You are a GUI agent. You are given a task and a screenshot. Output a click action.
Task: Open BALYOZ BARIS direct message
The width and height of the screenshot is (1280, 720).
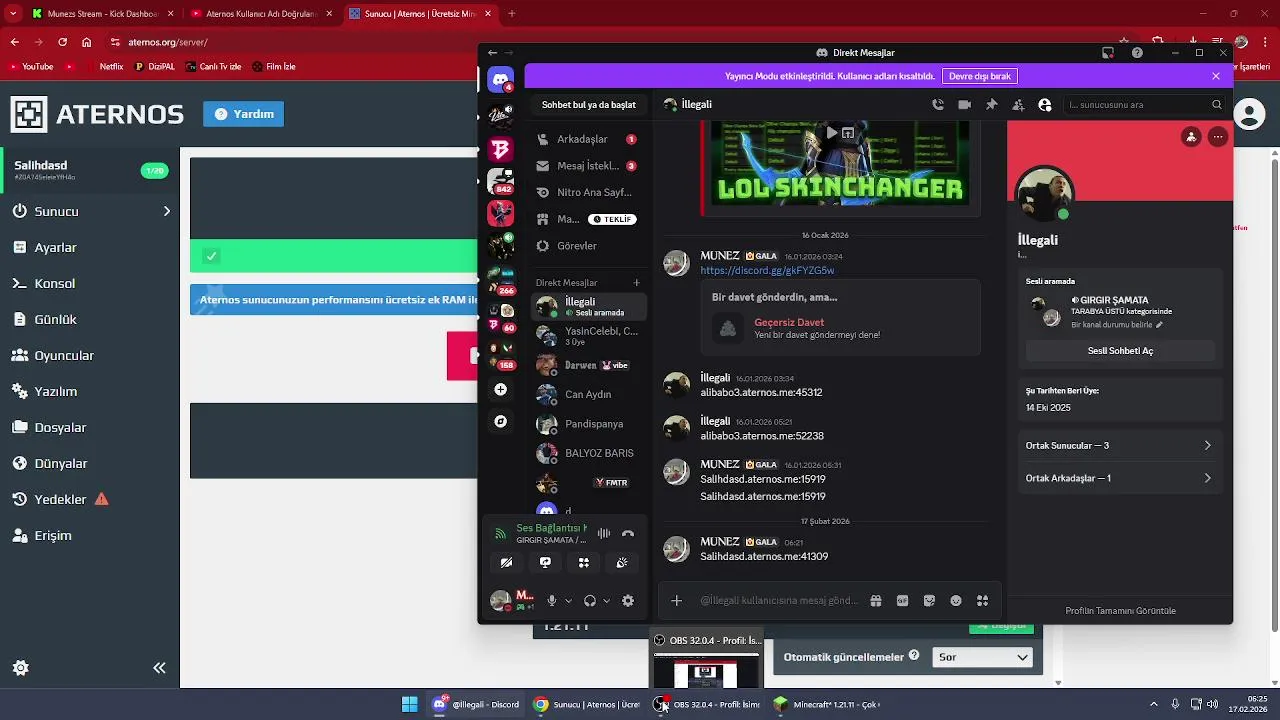tap(588, 453)
